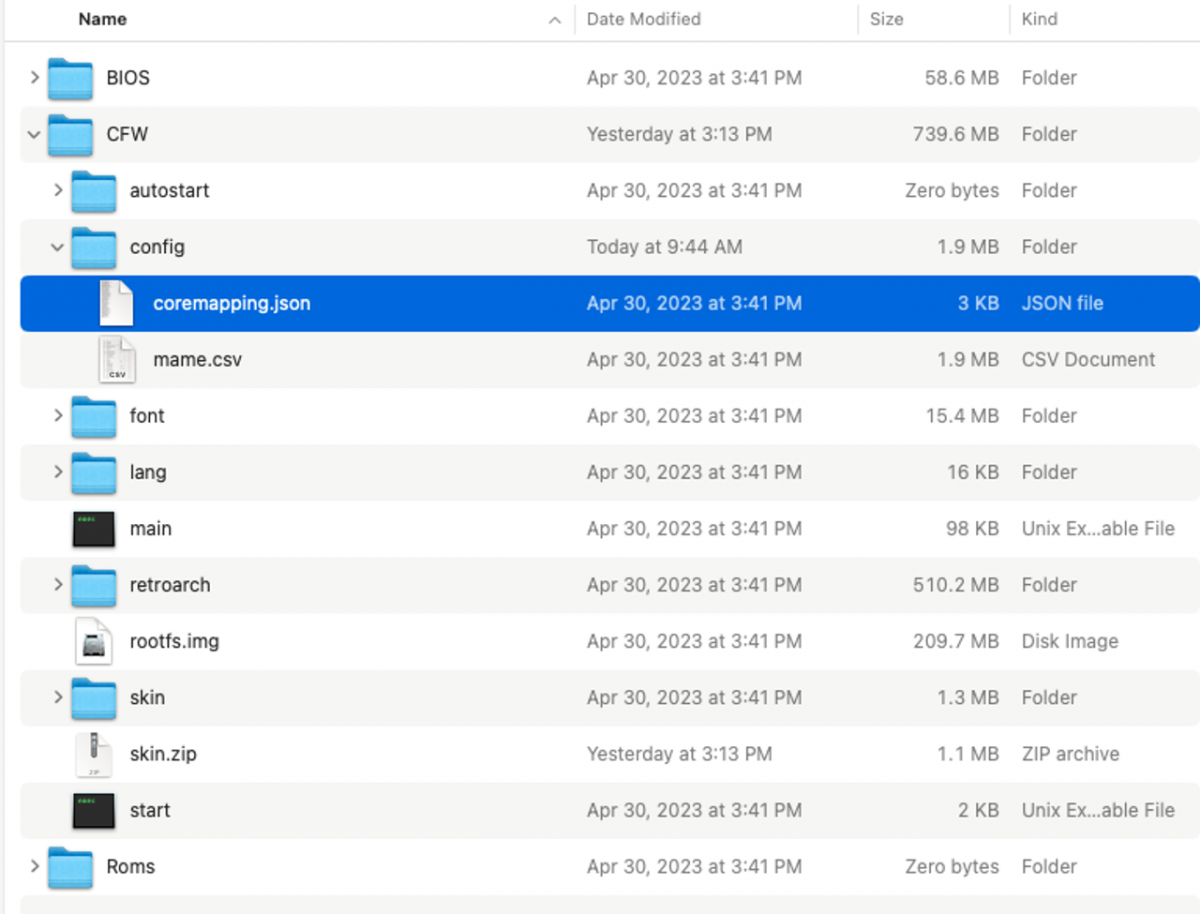The width and height of the screenshot is (1200, 914).
Task: Expand the retroarch folder chevron
Action: point(58,584)
